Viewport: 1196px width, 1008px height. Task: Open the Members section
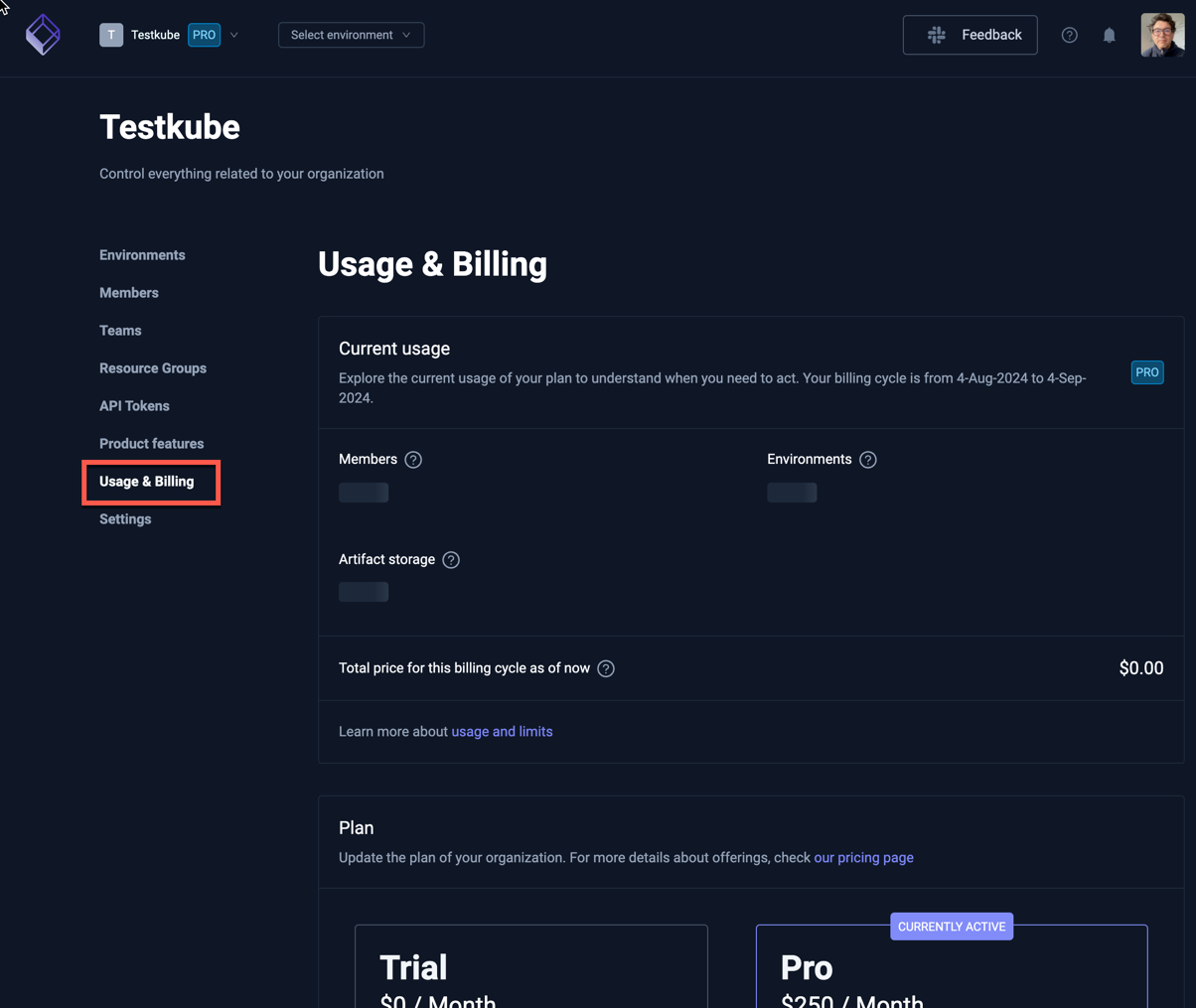click(x=129, y=293)
